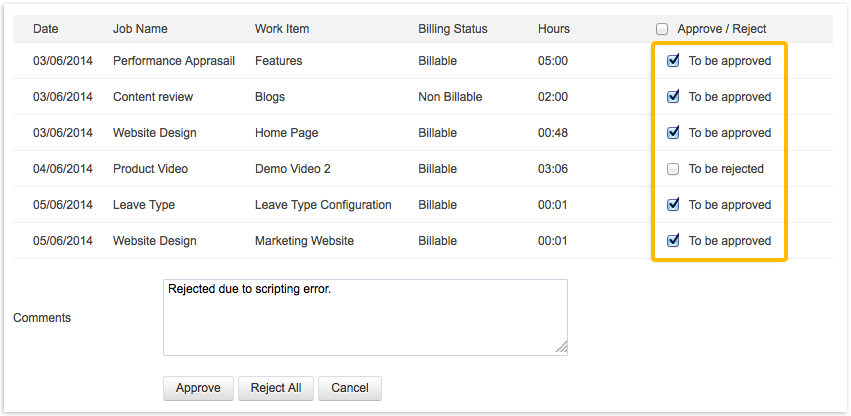Click the Job Name column header
The height and width of the screenshot is (416, 851).
[x=140, y=29]
